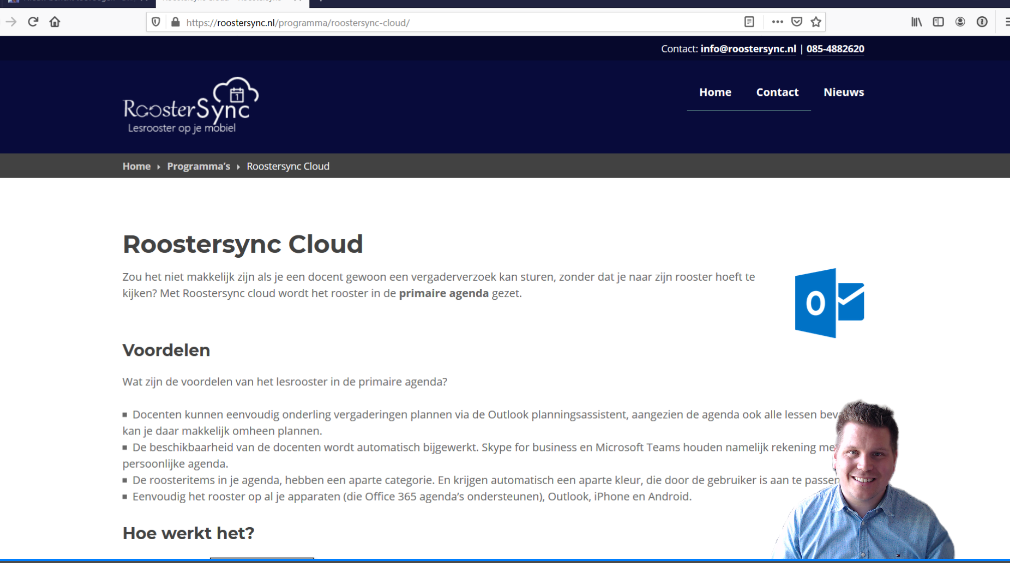Click the forward navigation arrow
Image resolution: width=1010 pixels, height=563 pixels.
pyautogui.click(x=11, y=21)
